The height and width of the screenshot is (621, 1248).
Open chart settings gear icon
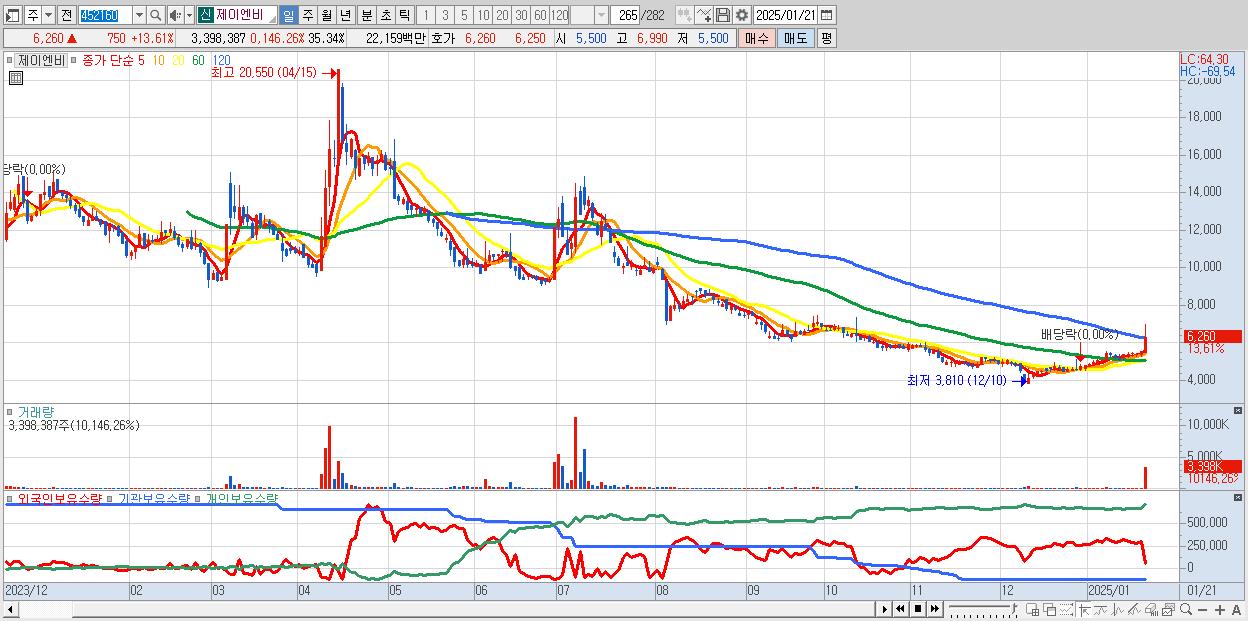[x=742, y=15]
